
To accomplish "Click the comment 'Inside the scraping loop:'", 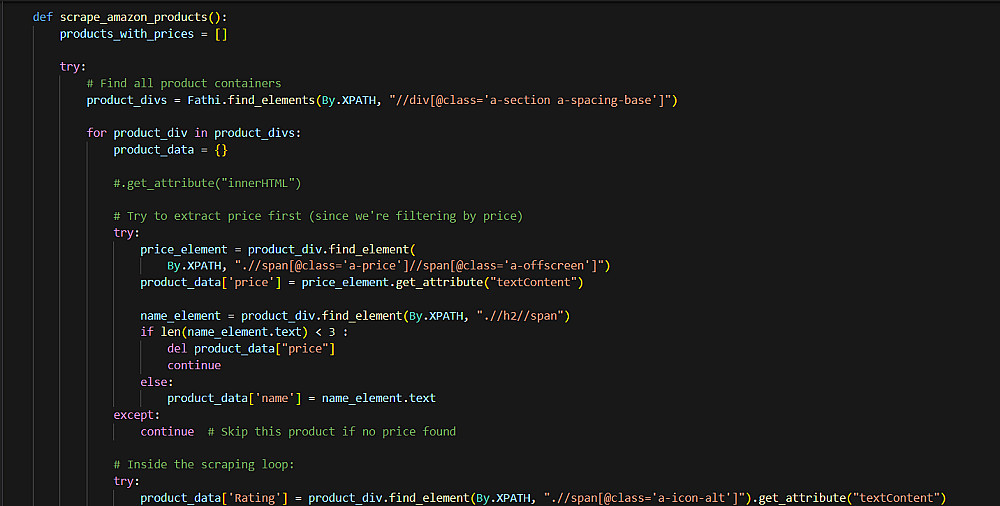I will (204, 465).
